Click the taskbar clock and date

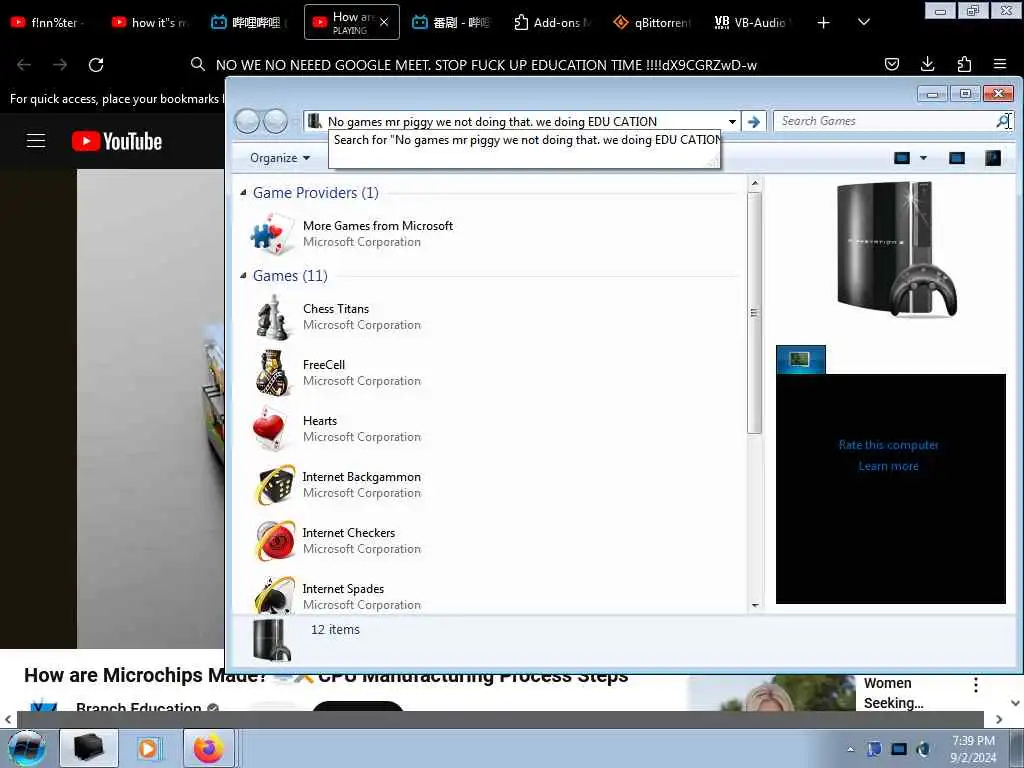pyautogui.click(x=973, y=749)
